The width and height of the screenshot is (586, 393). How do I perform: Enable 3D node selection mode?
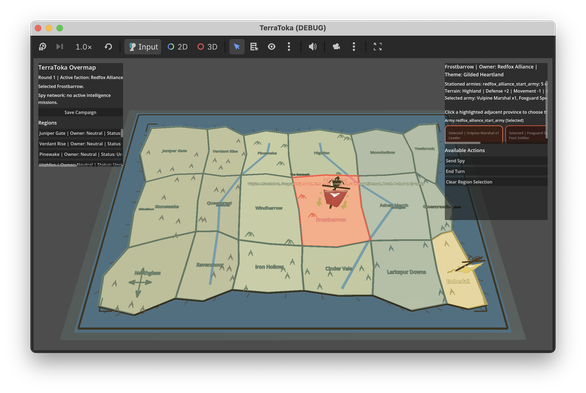click(207, 47)
